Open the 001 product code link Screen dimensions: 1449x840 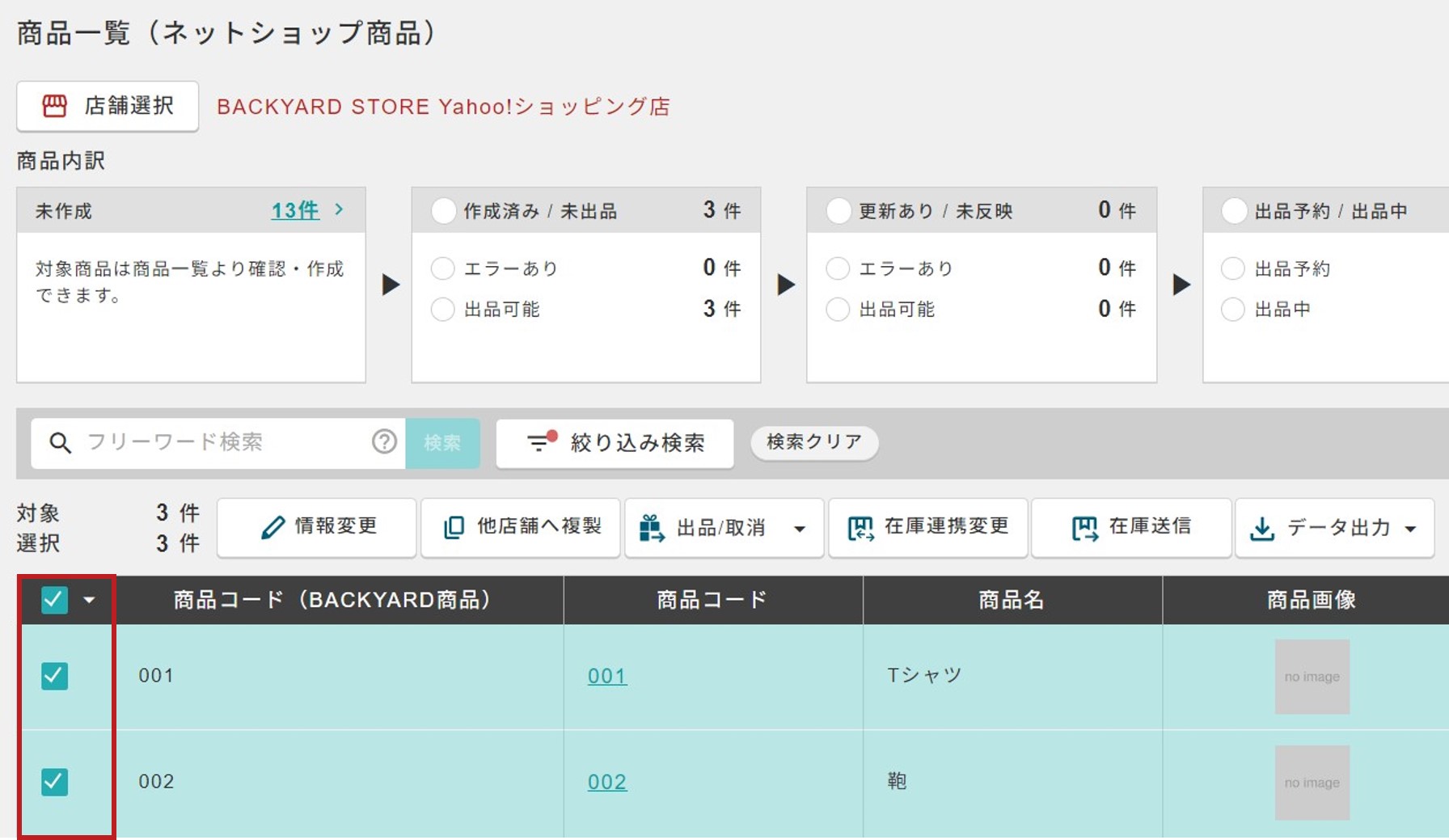tap(607, 676)
